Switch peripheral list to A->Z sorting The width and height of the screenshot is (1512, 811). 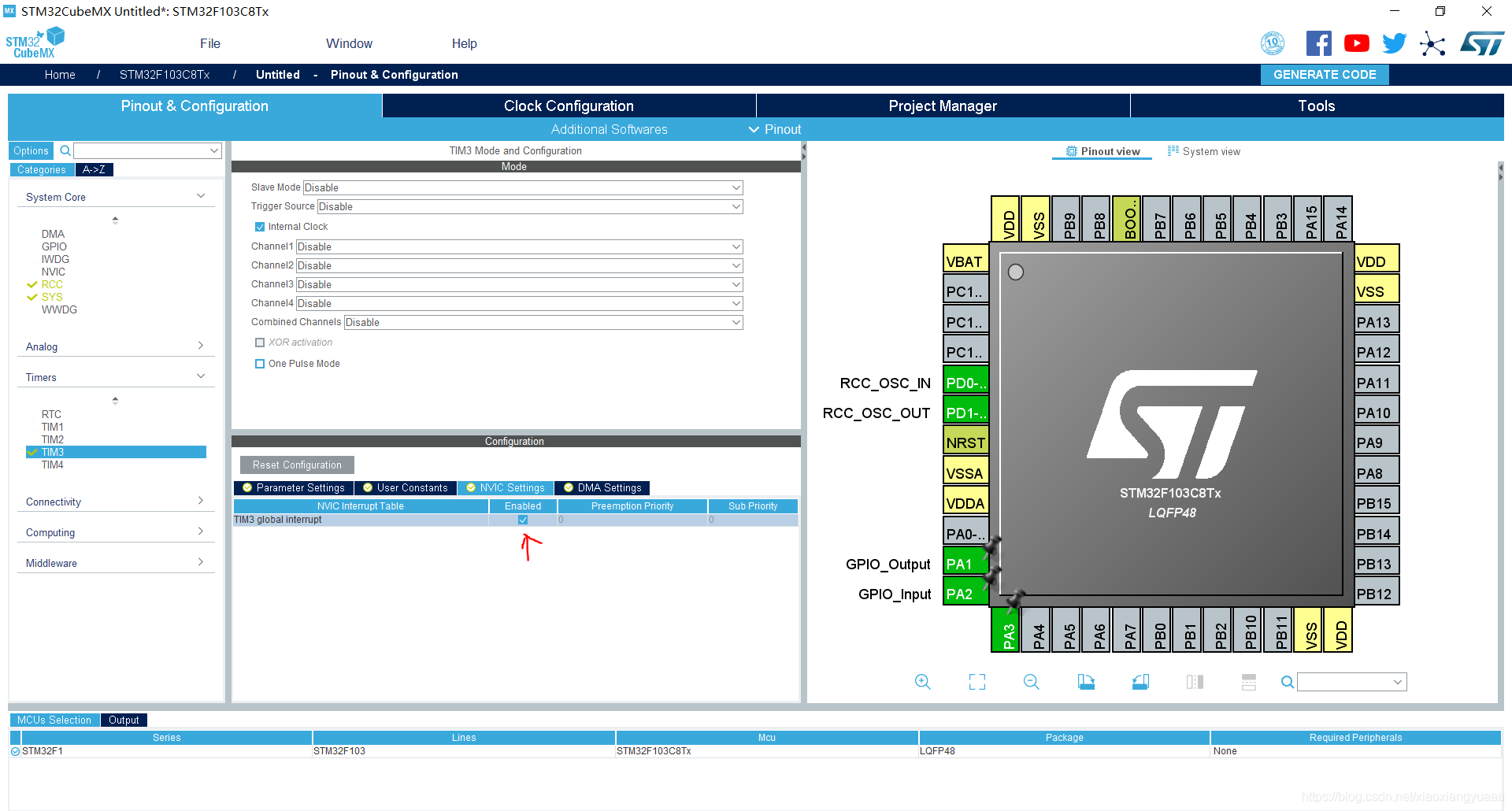[94, 169]
